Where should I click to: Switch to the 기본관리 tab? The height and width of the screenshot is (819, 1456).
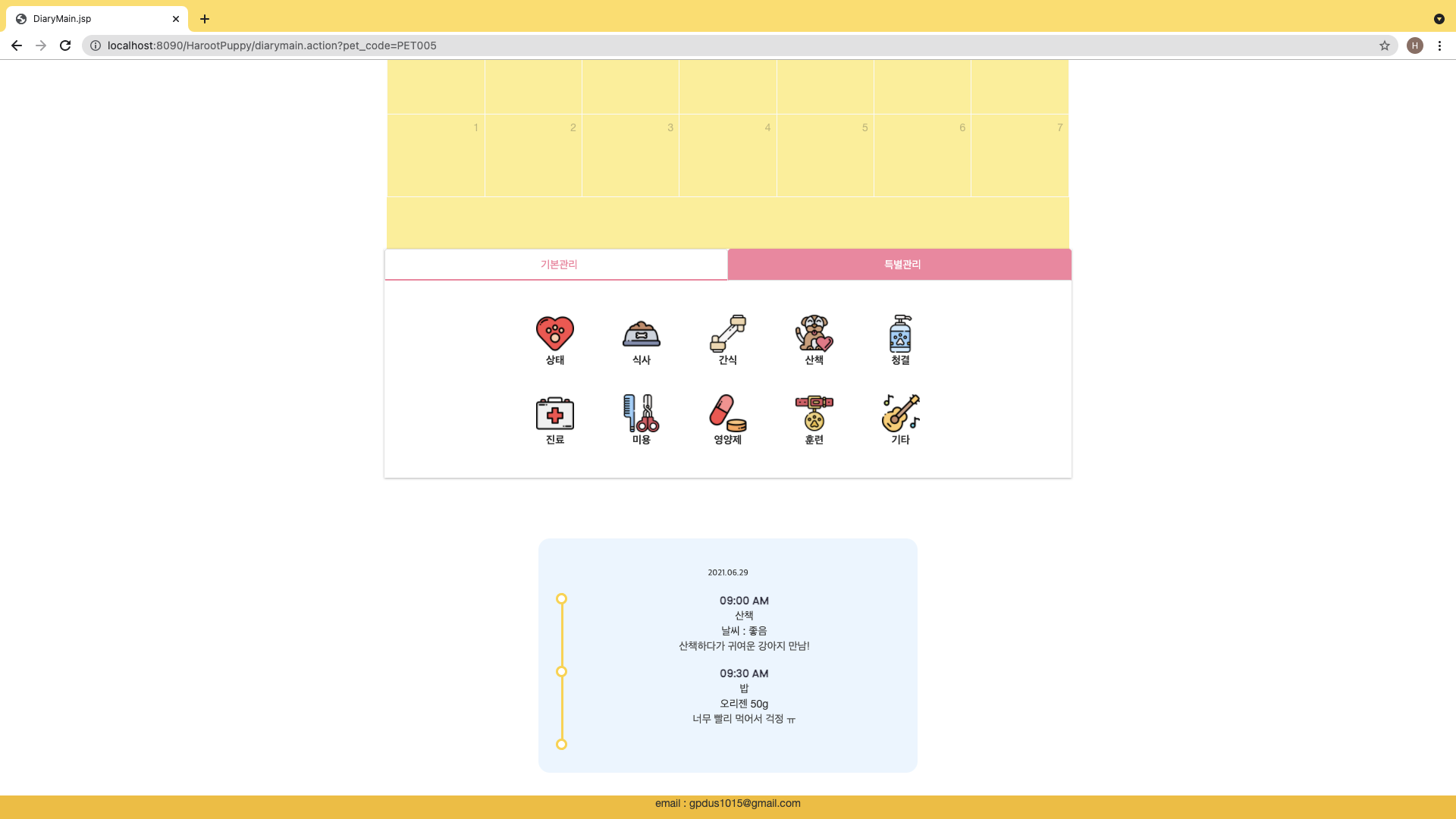tap(558, 265)
